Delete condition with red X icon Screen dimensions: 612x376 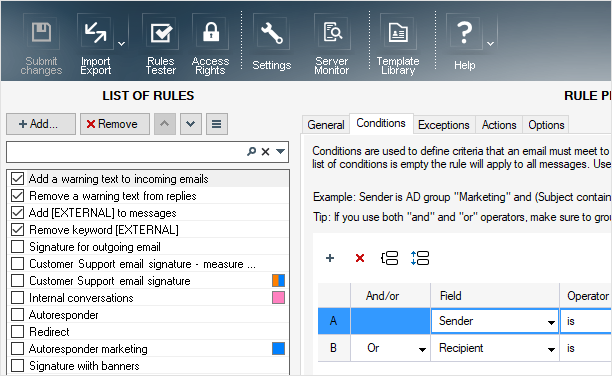pyautogui.click(x=360, y=258)
